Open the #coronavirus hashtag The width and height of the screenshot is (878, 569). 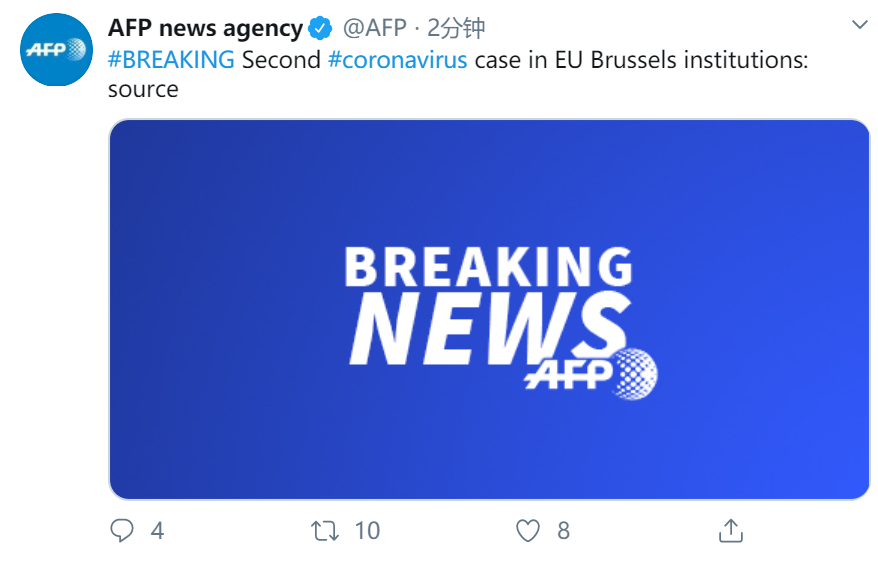pos(398,59)
